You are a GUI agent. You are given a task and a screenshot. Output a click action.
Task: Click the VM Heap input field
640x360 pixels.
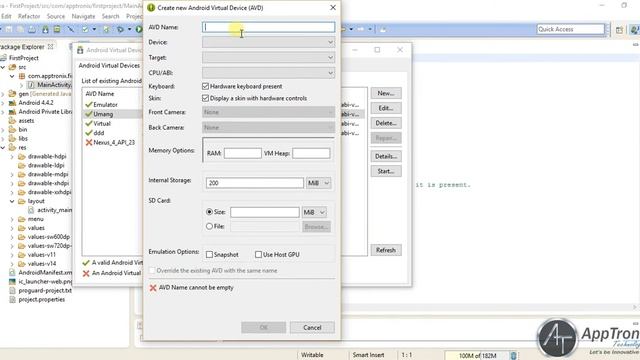pyautogui.click(x=311, y=153)
